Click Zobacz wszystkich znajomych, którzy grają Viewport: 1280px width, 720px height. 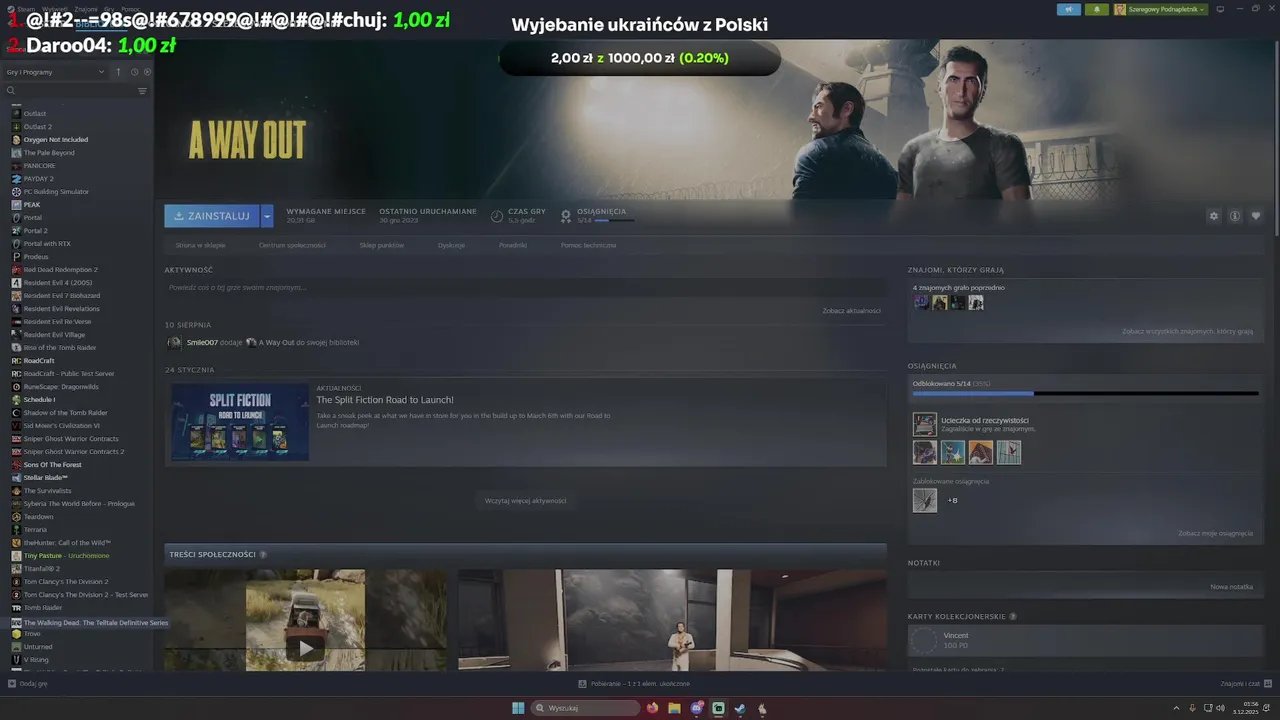(1187, 331)
